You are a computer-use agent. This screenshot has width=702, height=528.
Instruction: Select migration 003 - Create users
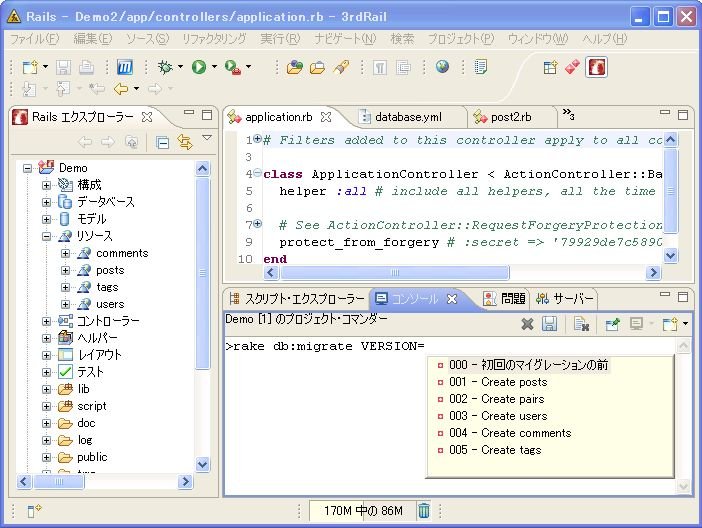[x=498, y=416]
